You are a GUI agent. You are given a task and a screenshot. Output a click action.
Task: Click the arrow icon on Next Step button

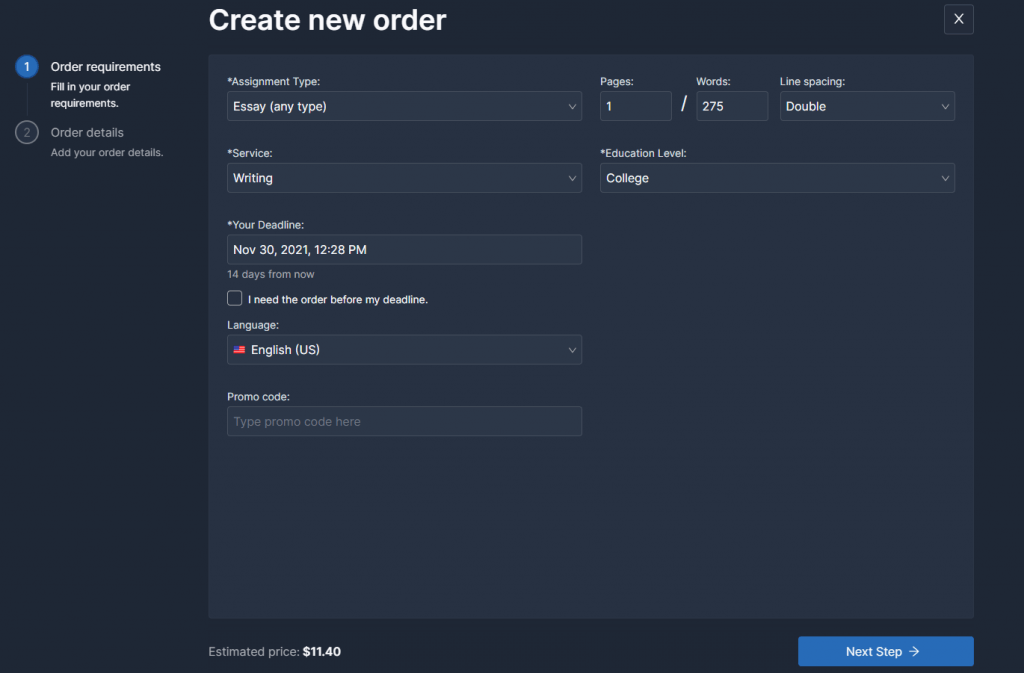(917, 651)
